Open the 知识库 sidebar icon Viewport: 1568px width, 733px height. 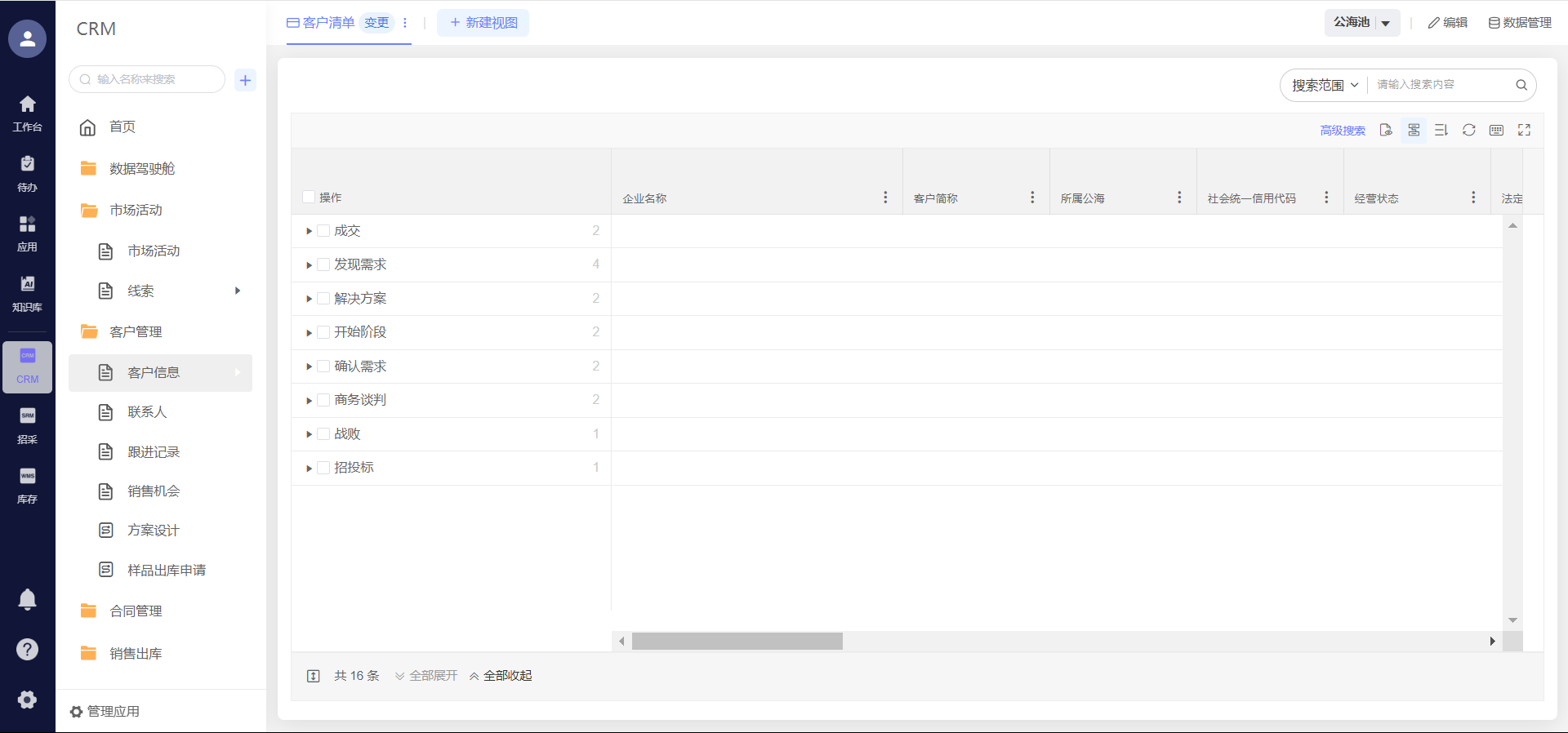click(x=27, y=293)
